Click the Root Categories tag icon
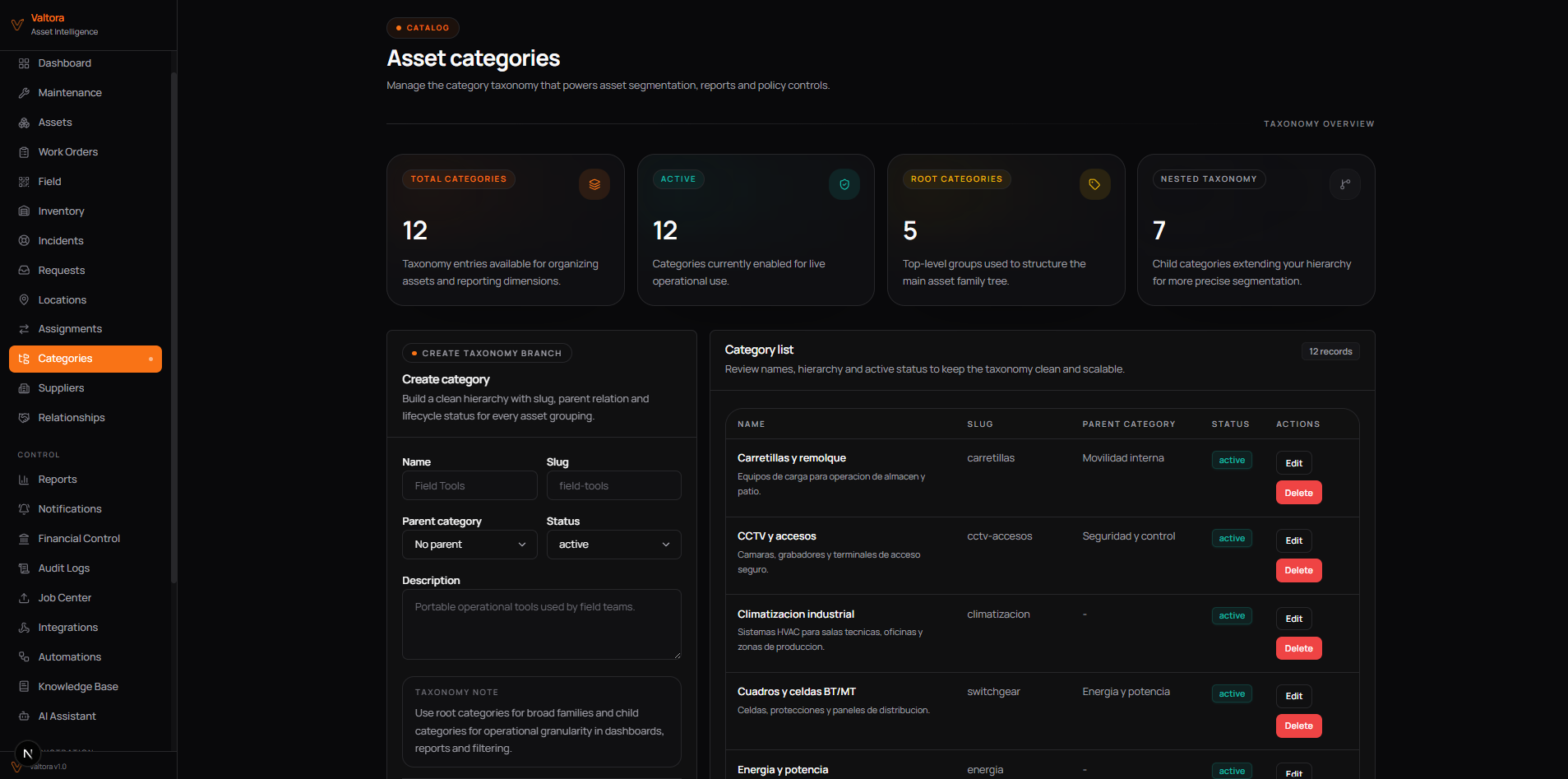The width and height of the screenshot is (1568, 779). [1094, 184]
